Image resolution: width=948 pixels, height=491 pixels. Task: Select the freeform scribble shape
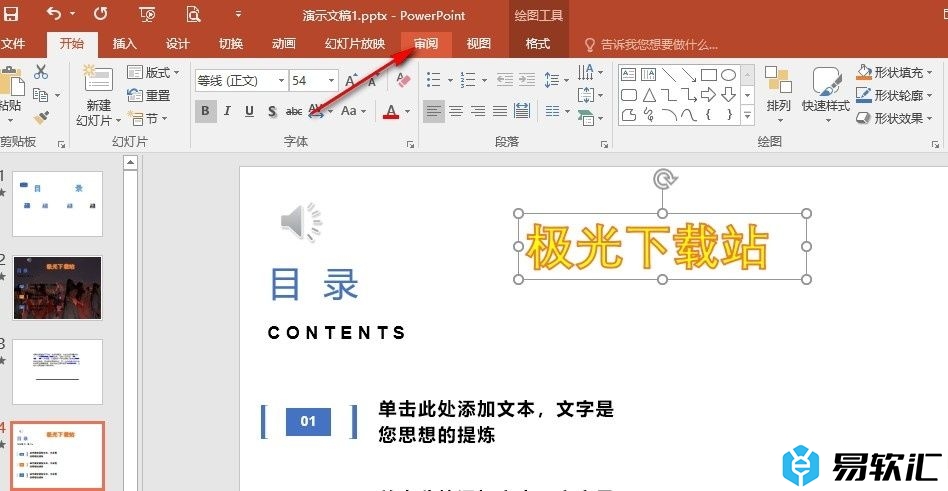pos(649,114)
